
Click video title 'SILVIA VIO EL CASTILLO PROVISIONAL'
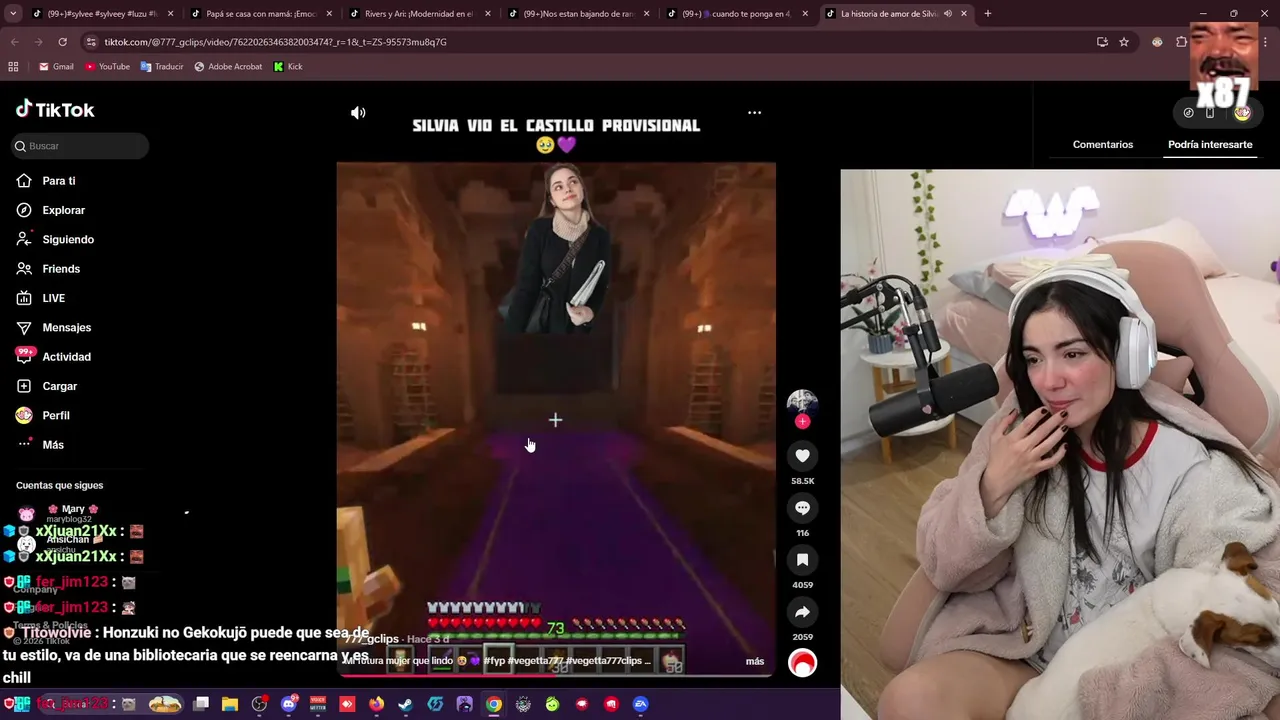[x=556, y=126]
